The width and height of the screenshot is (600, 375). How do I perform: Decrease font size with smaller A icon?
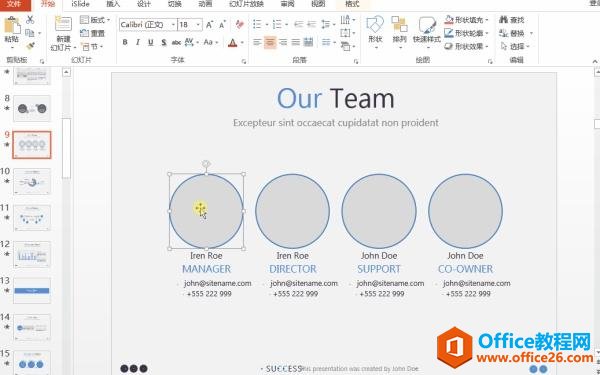point(222,25)
